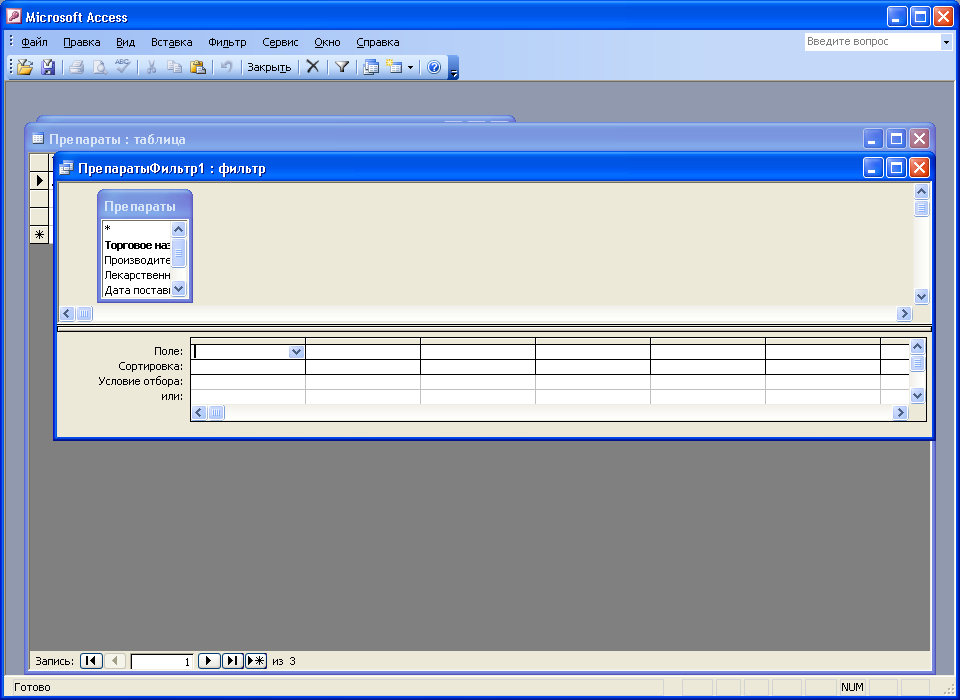Minimize the ПрепаратыФильтр1 filter window
Viewport: 960px width, 700px height.
click(x=873, y=168)
